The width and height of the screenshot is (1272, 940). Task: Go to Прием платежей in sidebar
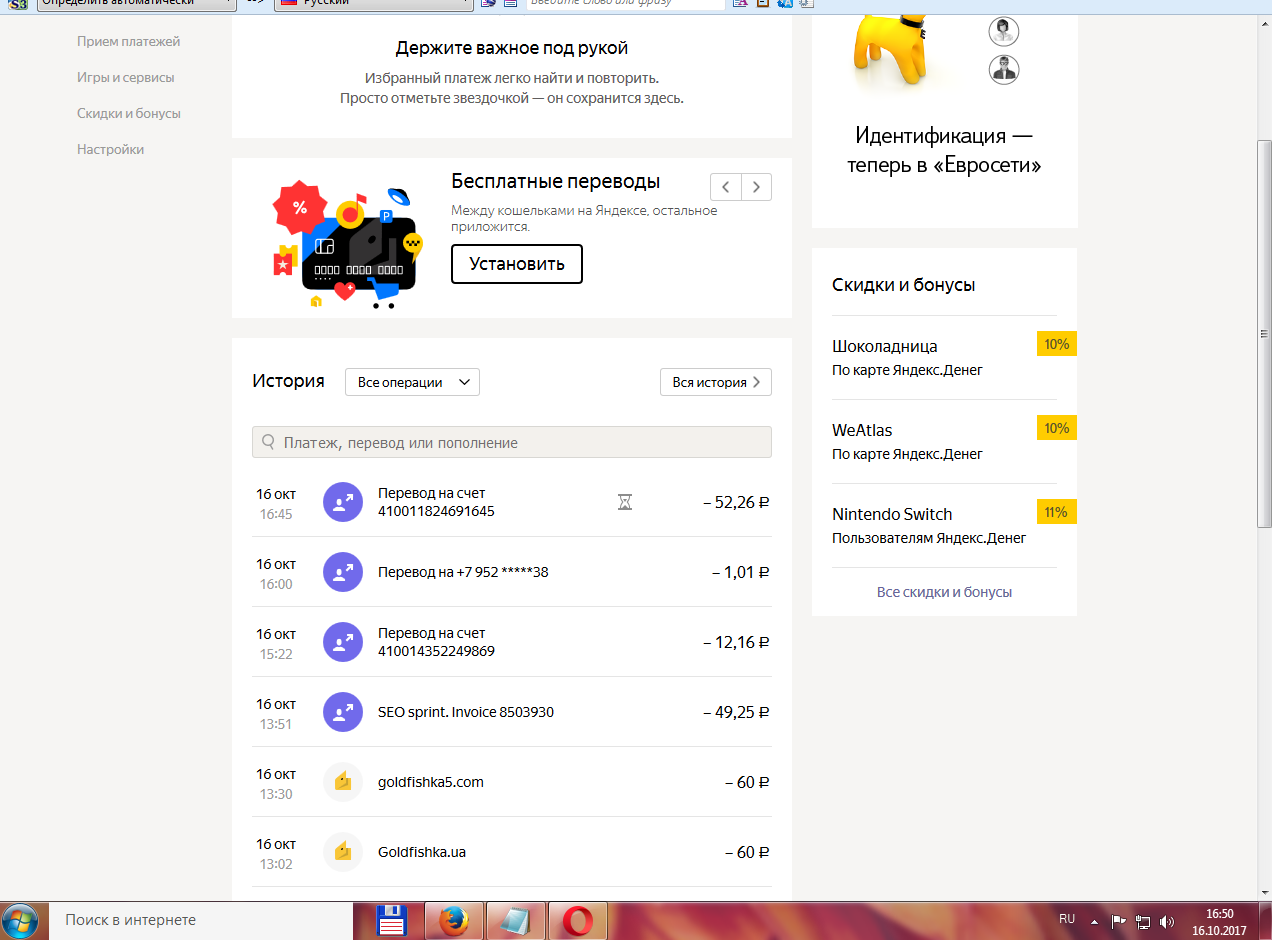pyautogui.click(x=129, y=41)
